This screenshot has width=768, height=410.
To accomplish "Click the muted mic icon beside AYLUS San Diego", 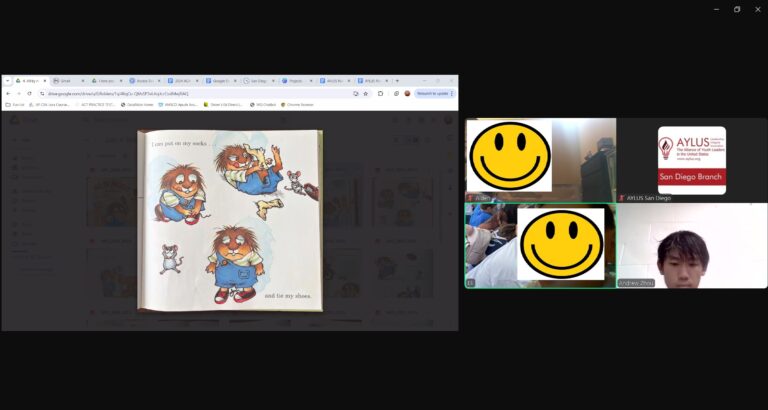I will pyautogui.click(x=622, y=198).
